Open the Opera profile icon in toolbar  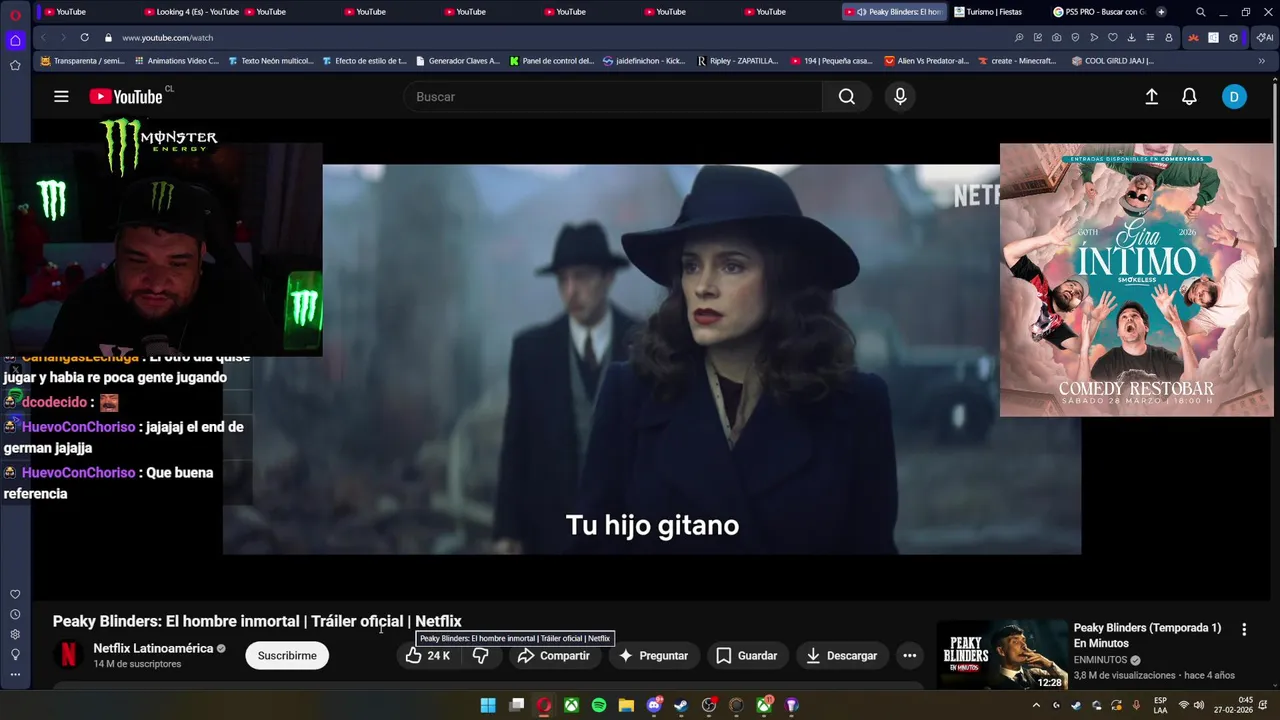[x=1169, y=37]
